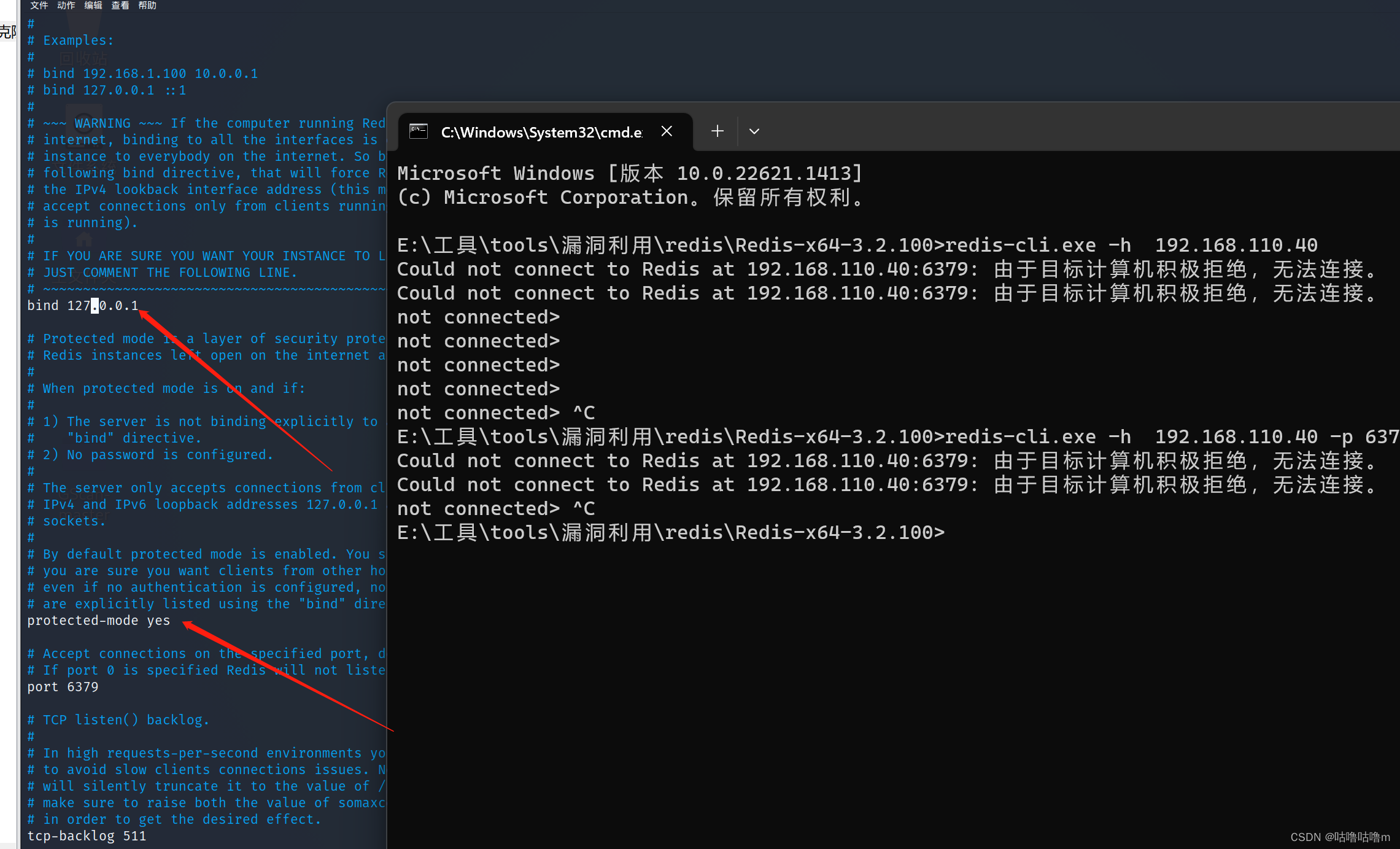Click the cmd icon on the terminal tab

419,131
